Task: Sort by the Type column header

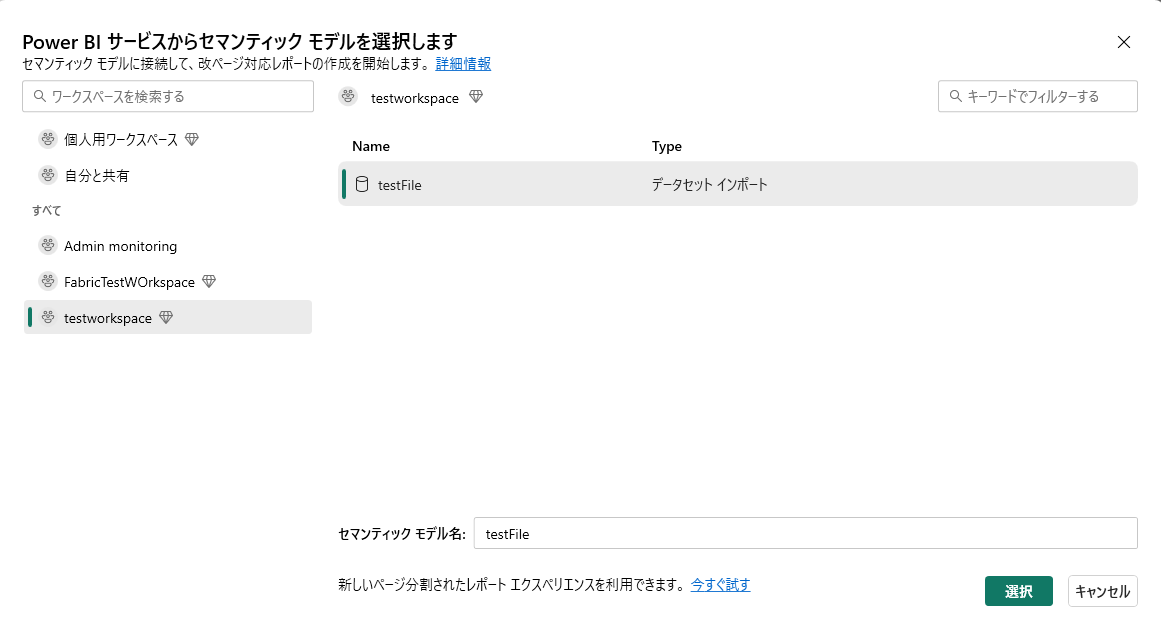Action: [666, 146]
